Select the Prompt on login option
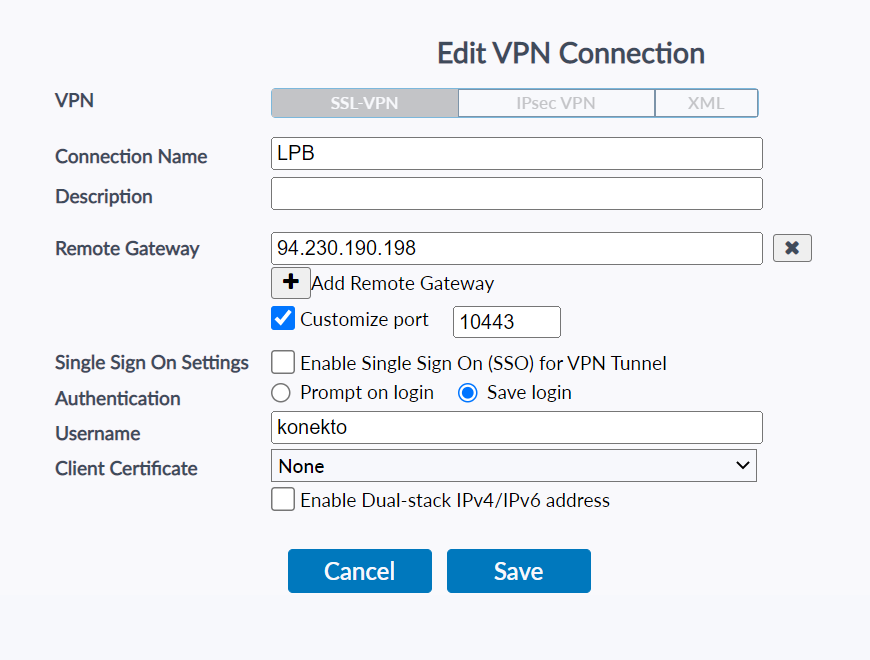Viewport: 870px width, 660px height. tap(282, 392)
